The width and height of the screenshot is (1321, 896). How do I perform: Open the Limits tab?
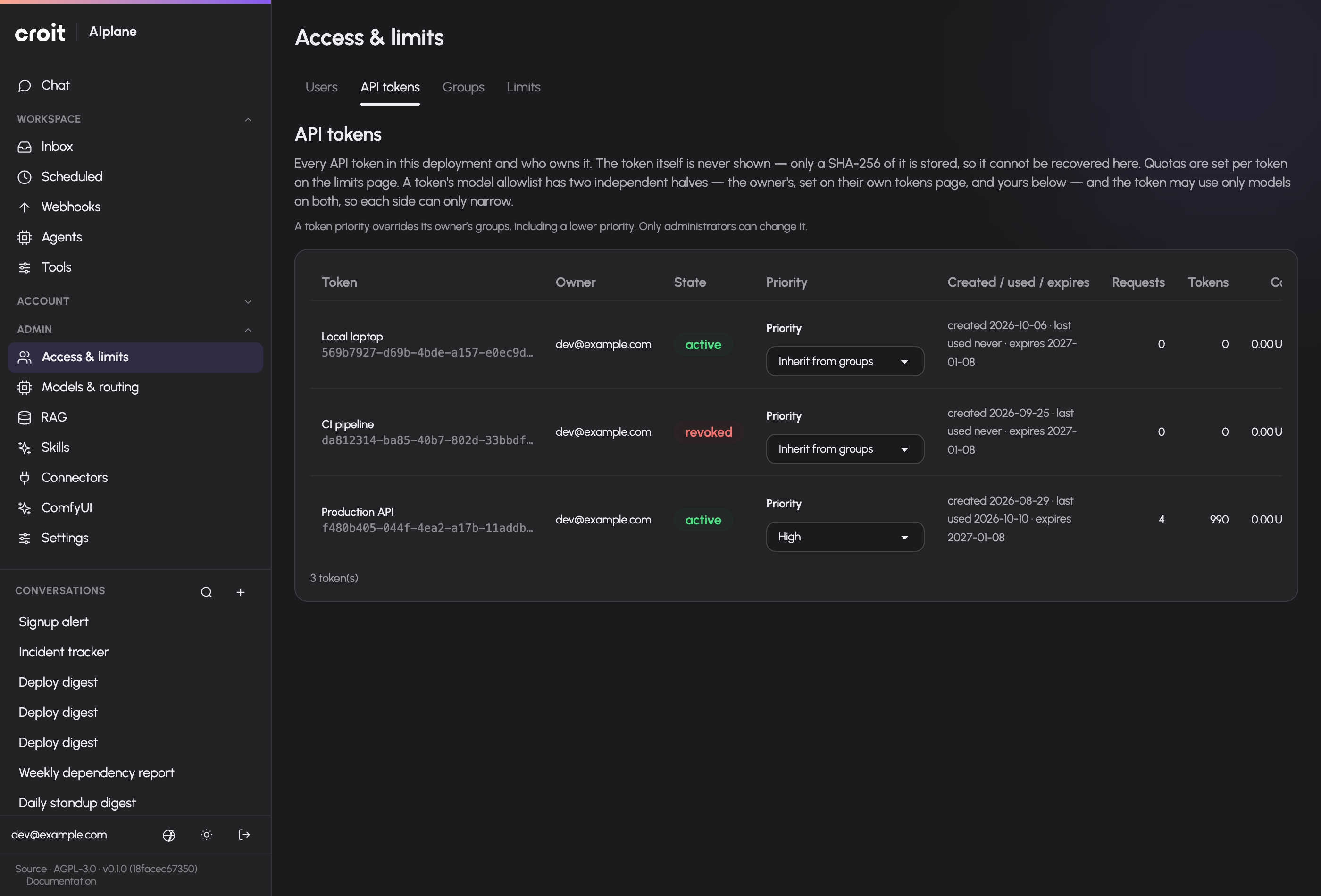tap(524, 87)
